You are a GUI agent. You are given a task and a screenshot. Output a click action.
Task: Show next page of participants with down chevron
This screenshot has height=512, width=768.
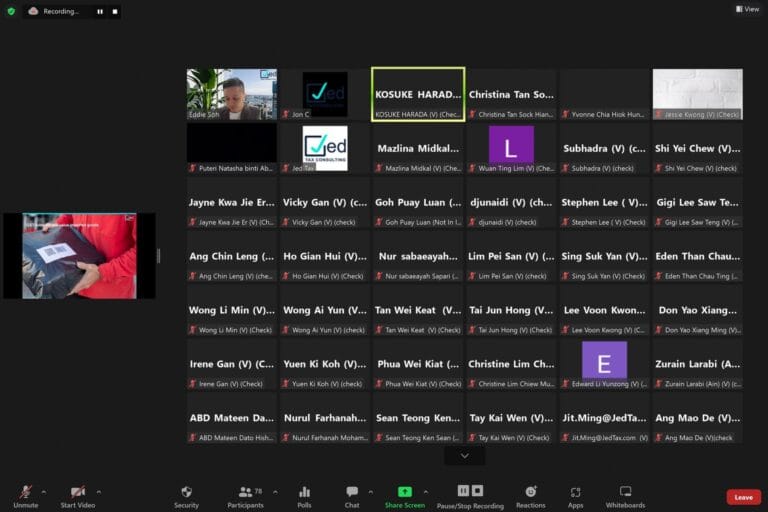(464, 456)
